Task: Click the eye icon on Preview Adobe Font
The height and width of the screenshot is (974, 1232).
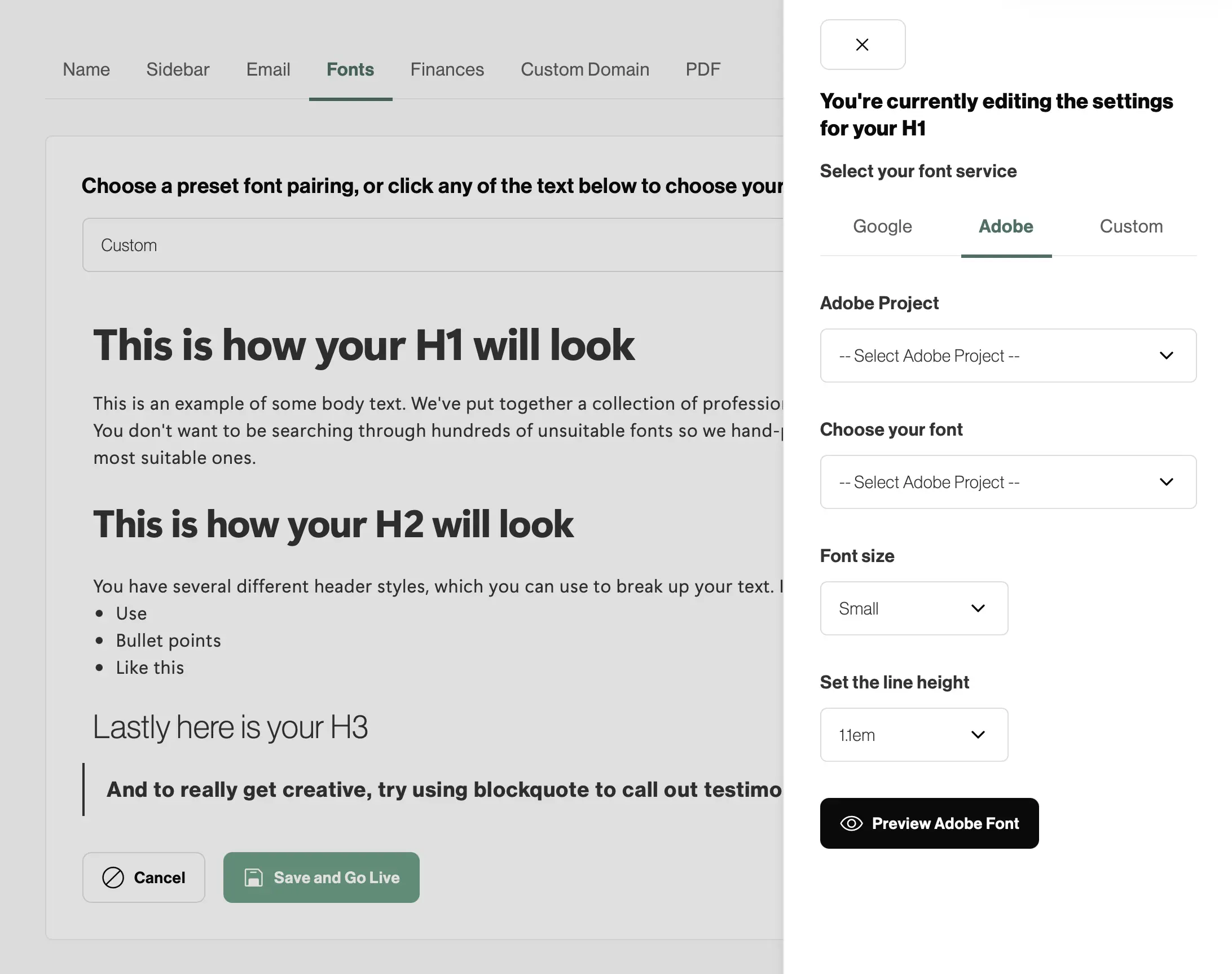Action: tap(851, 823)
